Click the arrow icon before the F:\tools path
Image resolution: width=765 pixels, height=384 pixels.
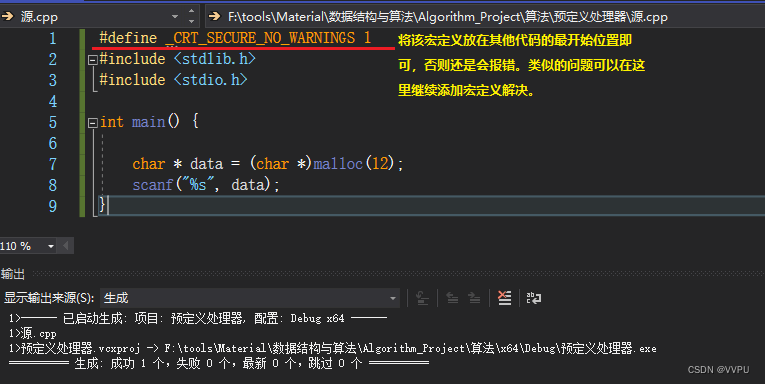coord(214,17)
